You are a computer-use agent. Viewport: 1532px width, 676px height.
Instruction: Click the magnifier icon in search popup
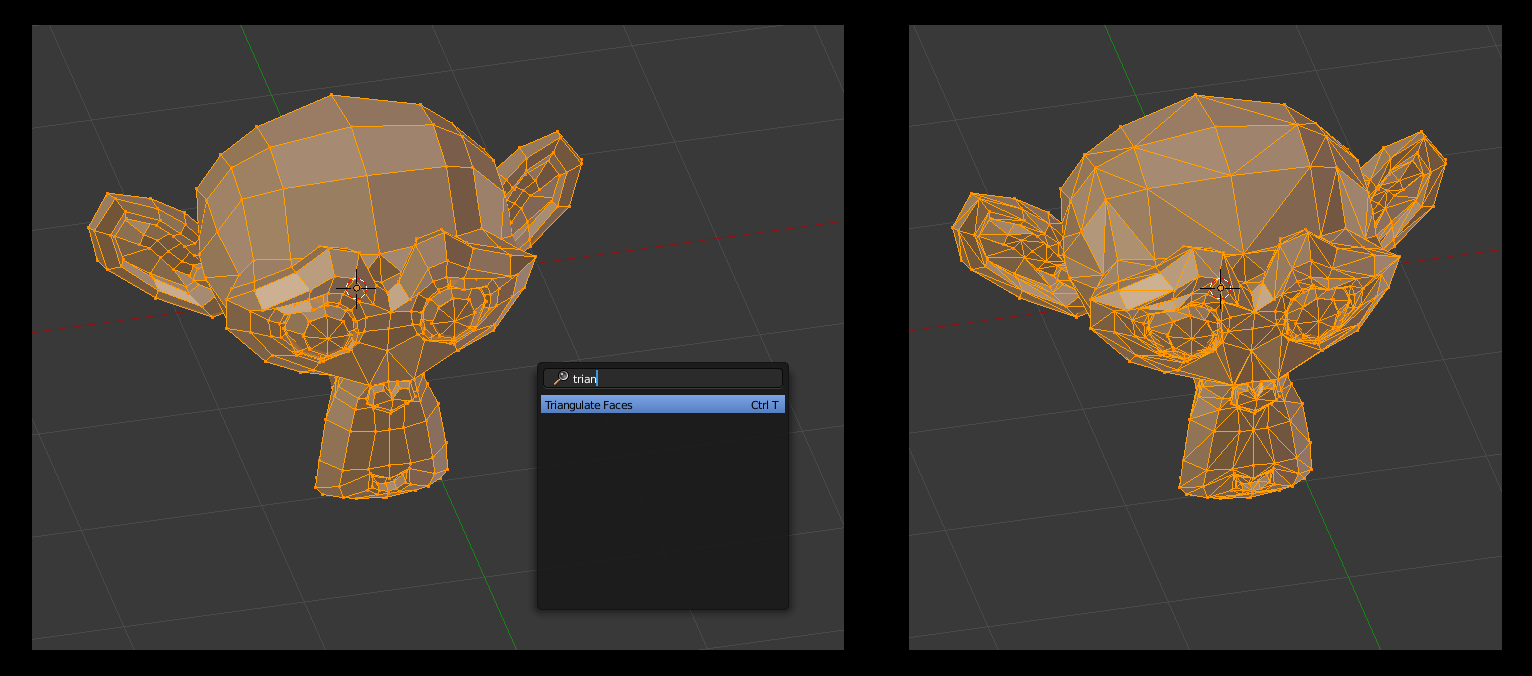(560, 378)
